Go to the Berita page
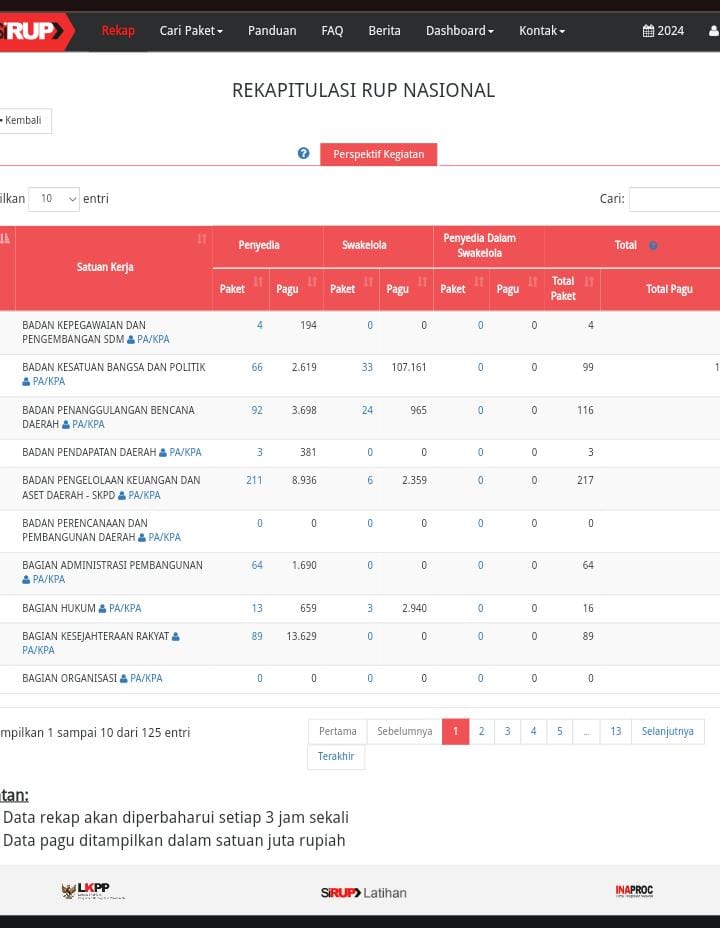Viewport: 720px width, 928px height. 384,31
